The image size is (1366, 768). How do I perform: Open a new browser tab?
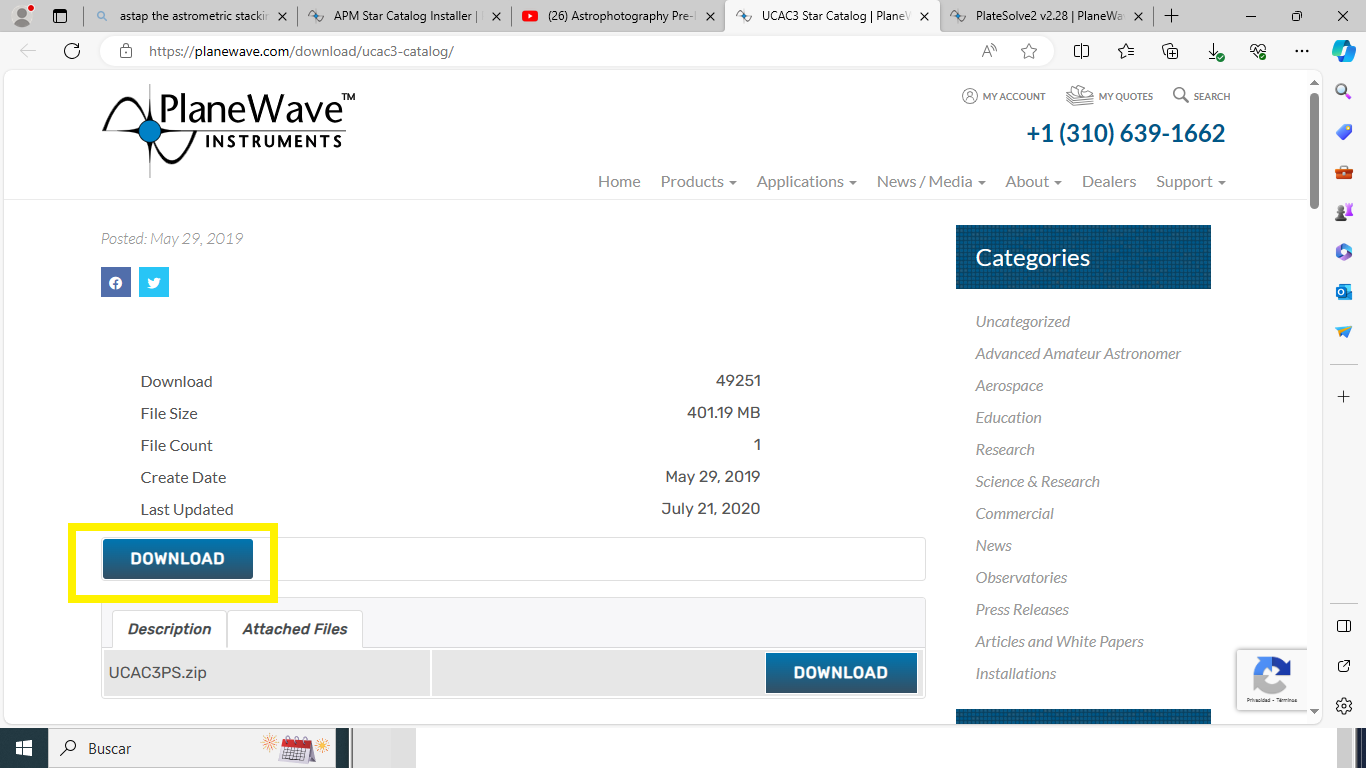pyautogui.click(x=1171, y=16)
